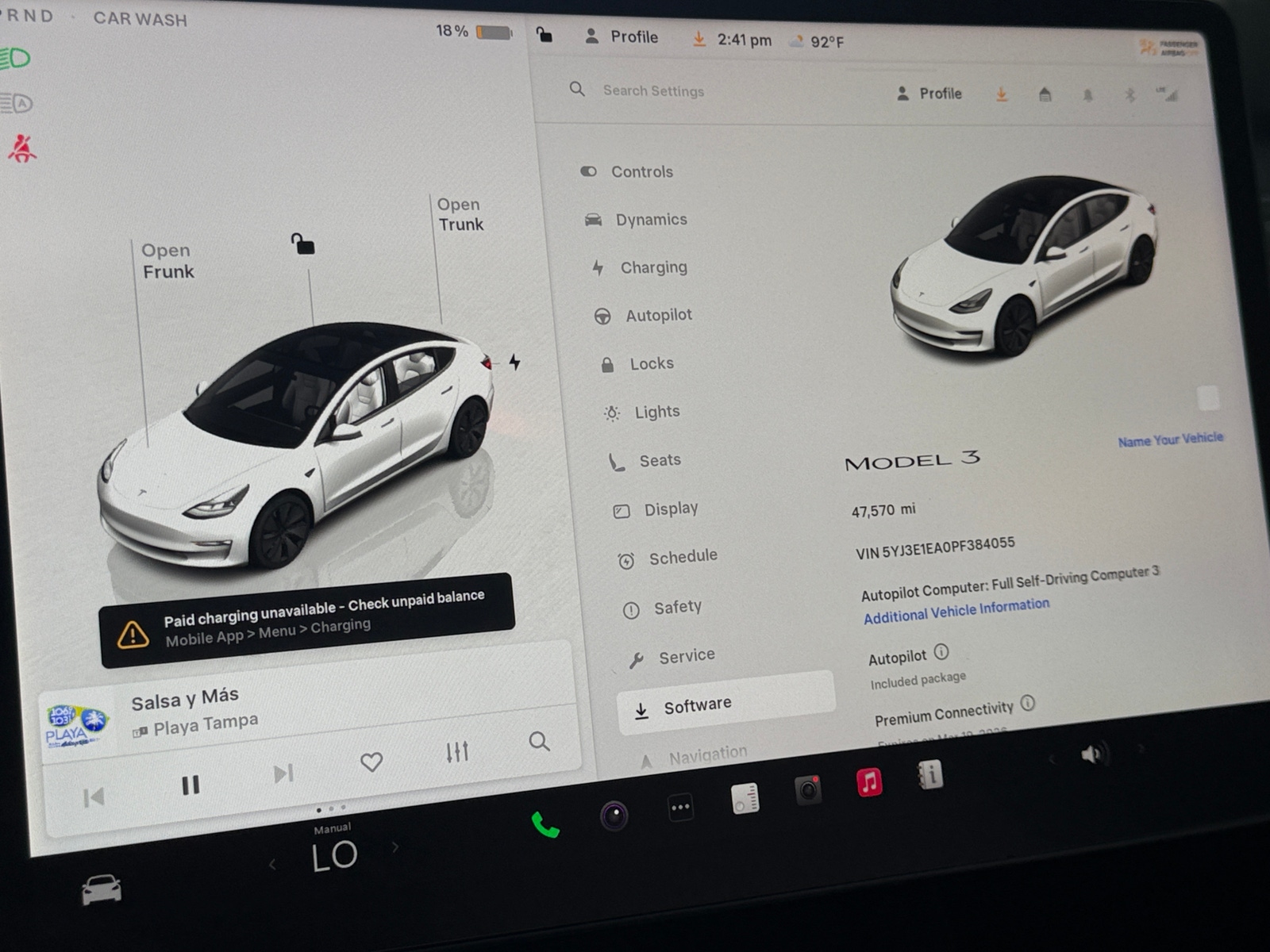Viewport: 1270px width, 952px height.
Task: Open the dashcam camera app icon
Action: pyautogui.click(x=808, y=790)
